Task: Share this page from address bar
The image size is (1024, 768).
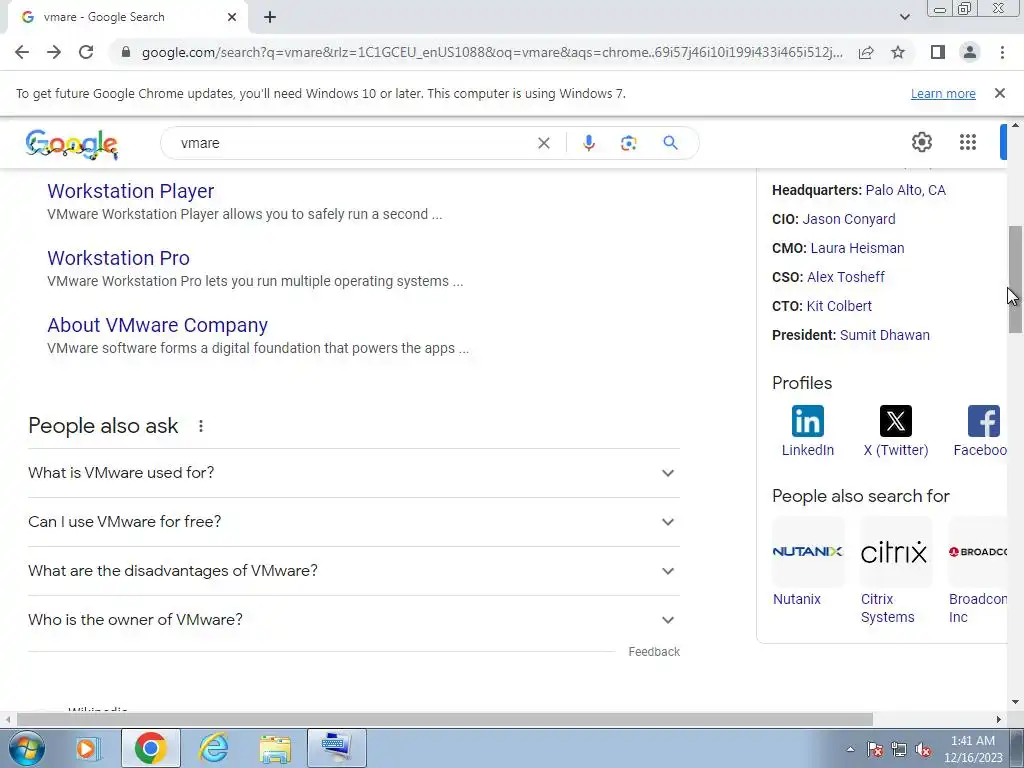Action: click(866, 52)
